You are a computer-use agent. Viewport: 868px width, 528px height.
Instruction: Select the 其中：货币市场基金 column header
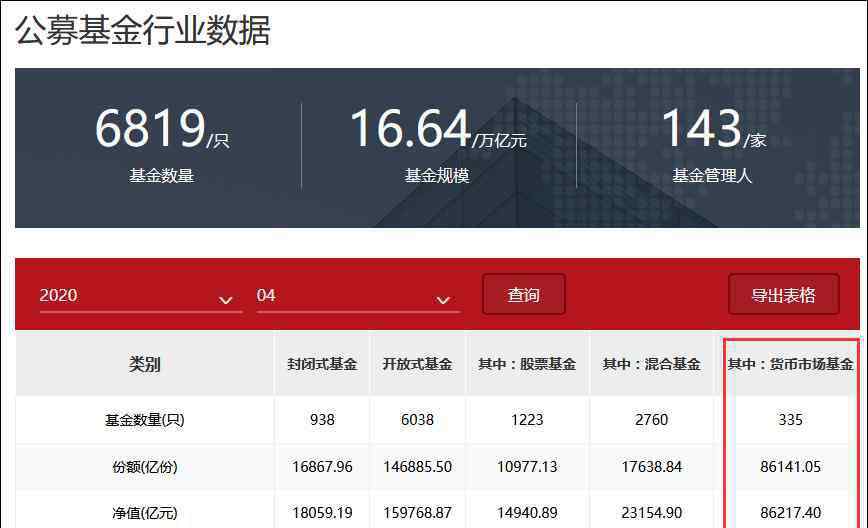pos(790,364)
